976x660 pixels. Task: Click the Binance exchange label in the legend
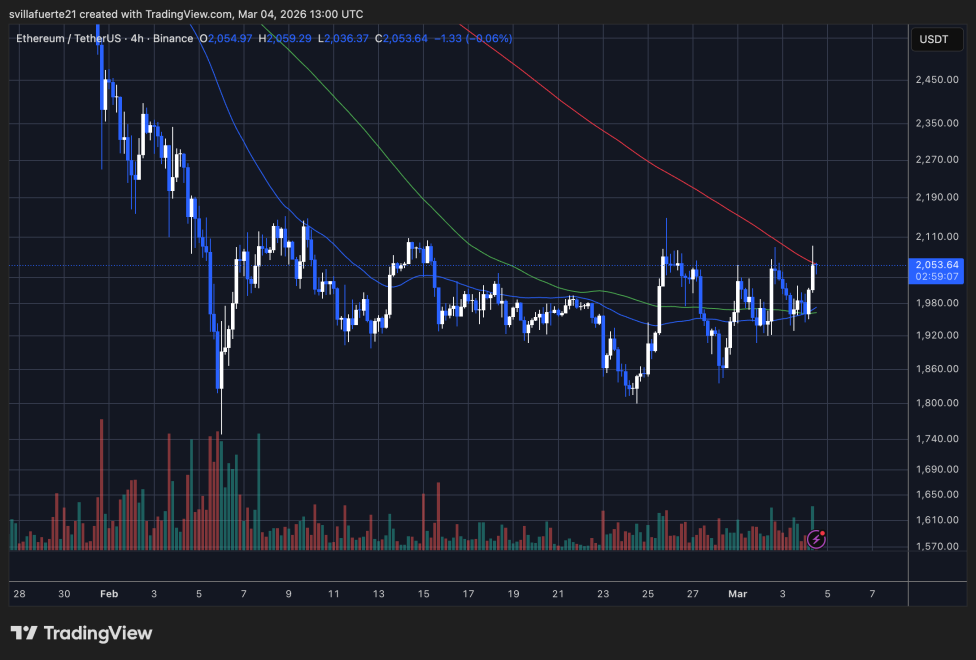175,38
